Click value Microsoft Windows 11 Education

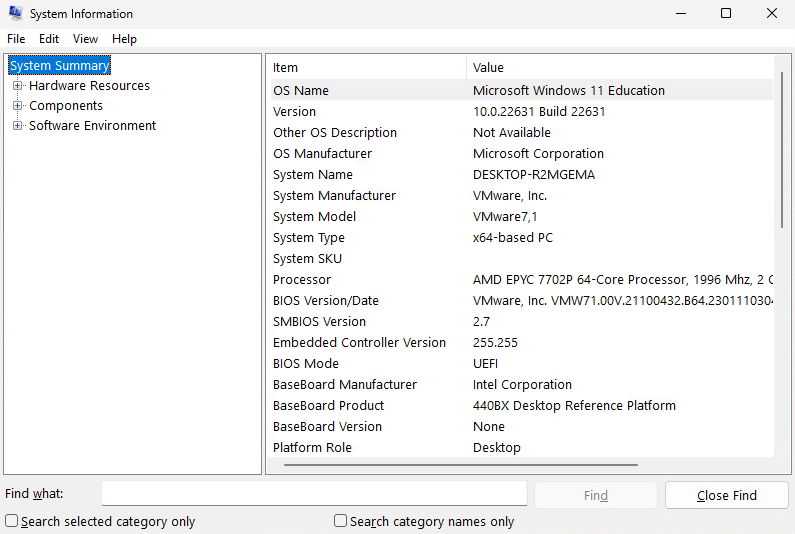click(x=568, y=90)
